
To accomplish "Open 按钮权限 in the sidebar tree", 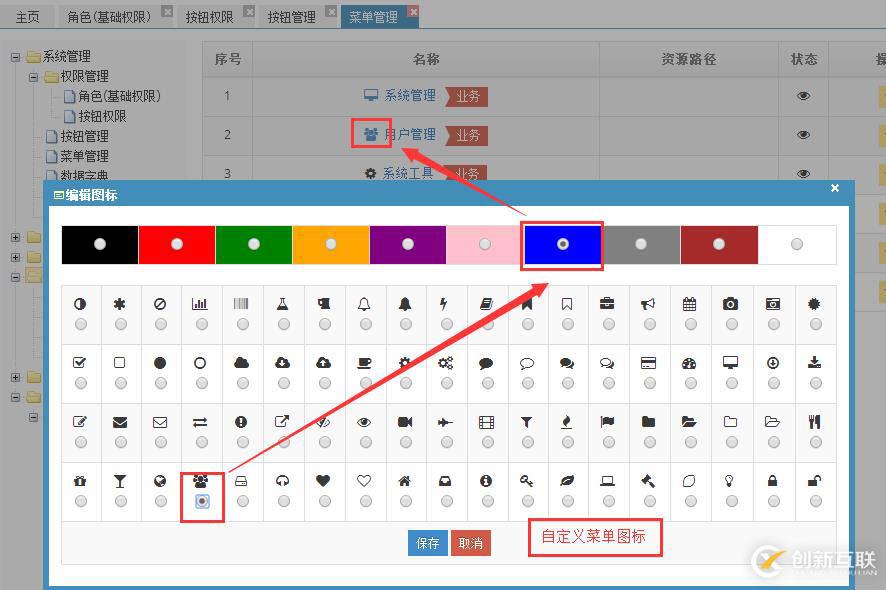I will (102, 116).
